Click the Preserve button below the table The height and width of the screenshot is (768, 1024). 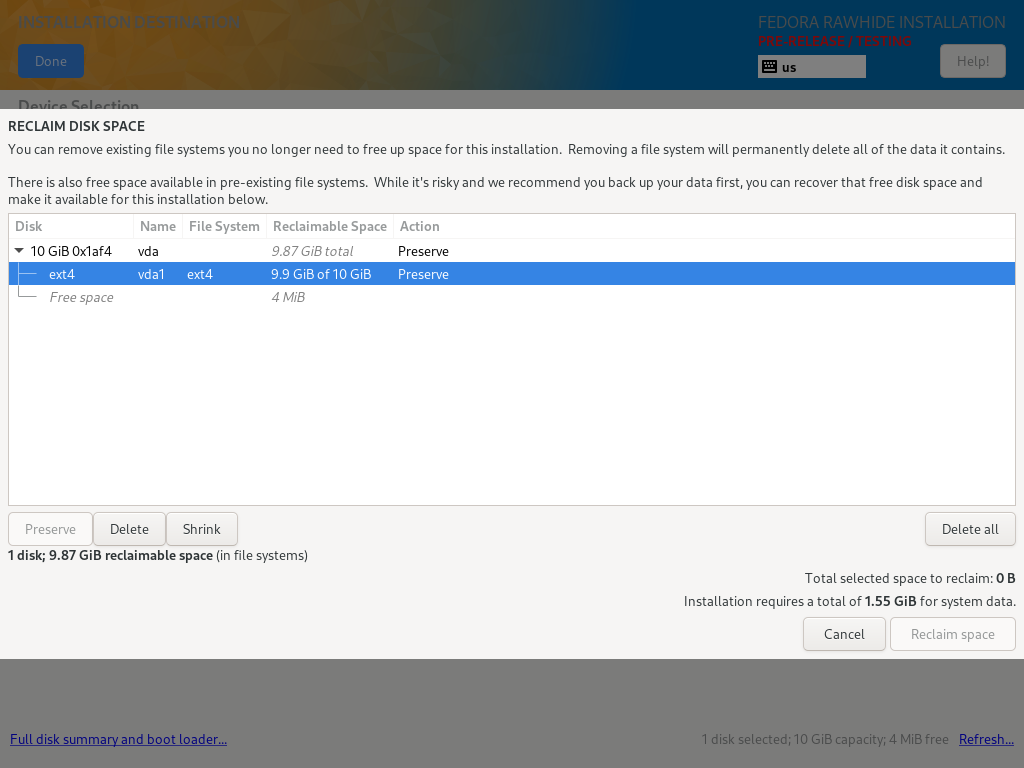coord(50,529)
